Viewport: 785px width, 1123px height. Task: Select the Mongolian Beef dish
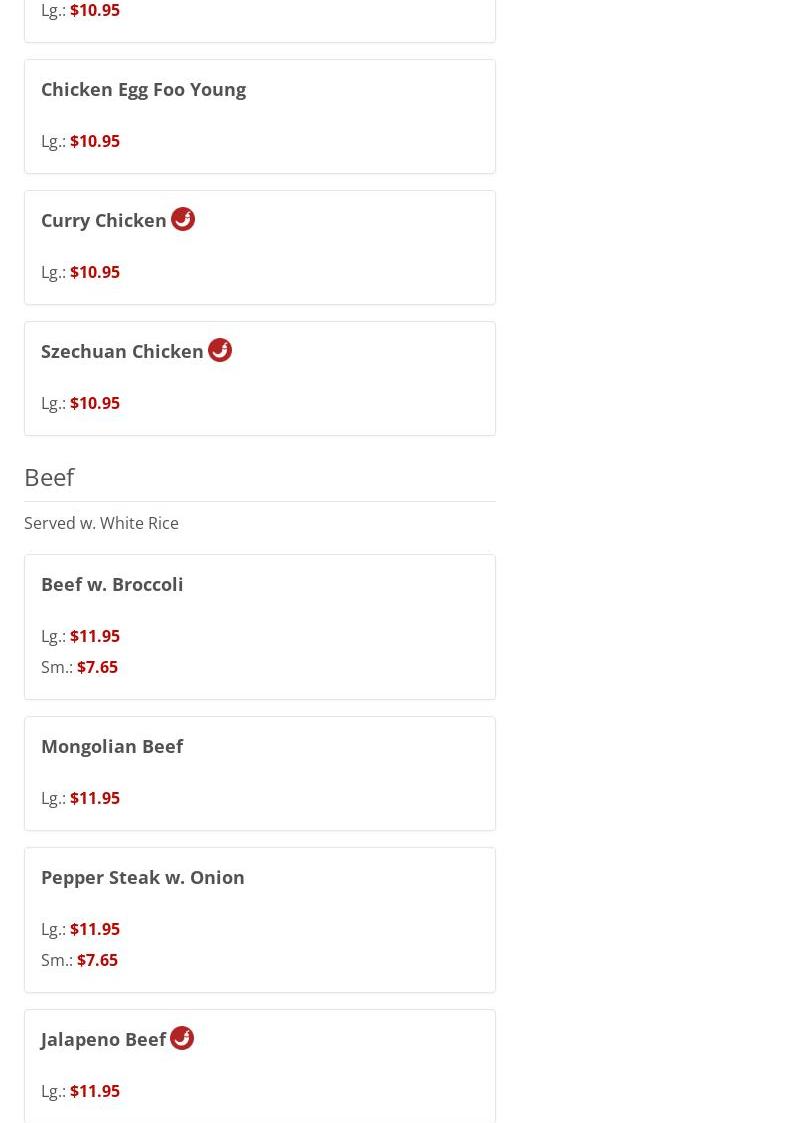(x=112, y=746)
